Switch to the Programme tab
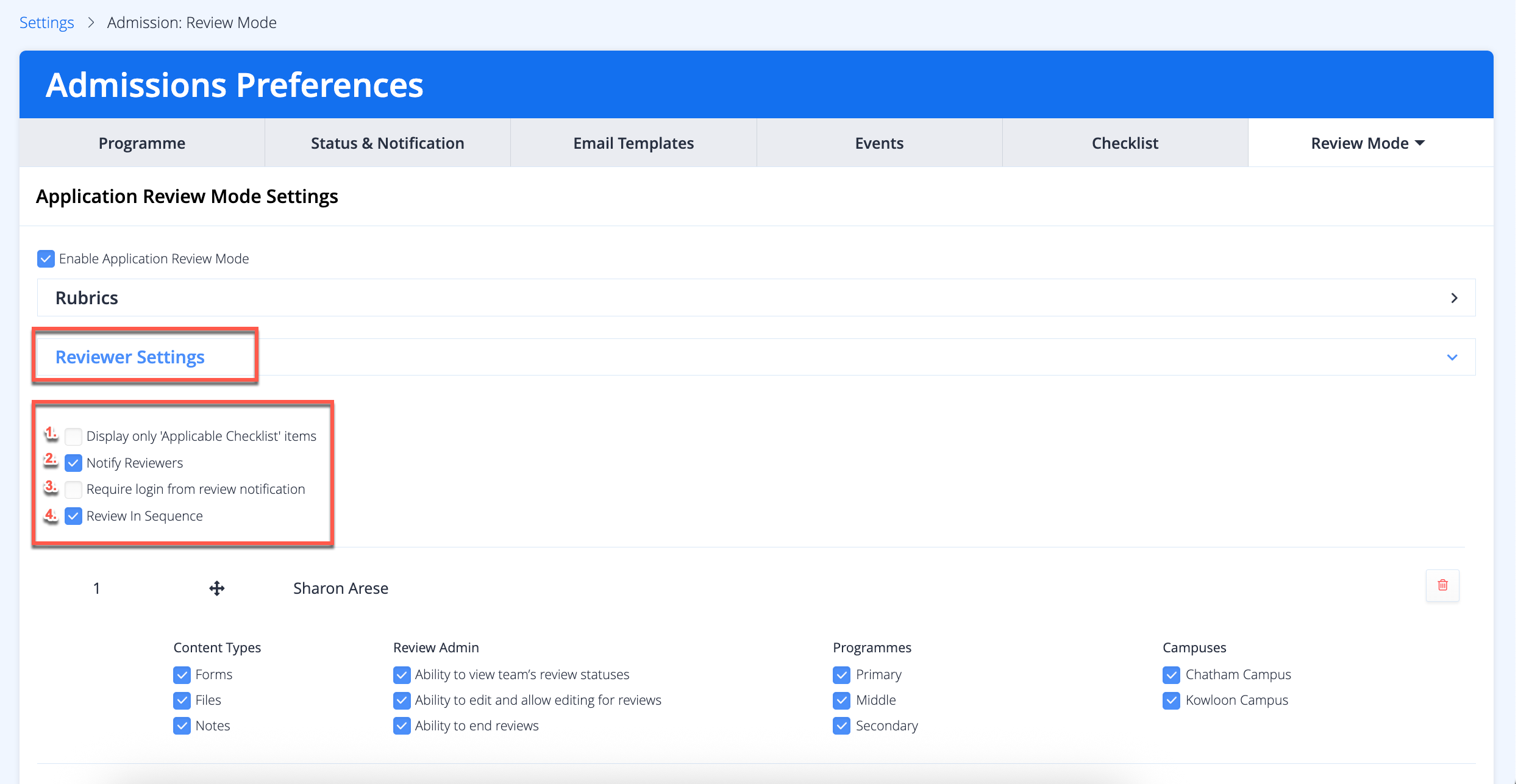1518x784 pixels. coord(142,143)
